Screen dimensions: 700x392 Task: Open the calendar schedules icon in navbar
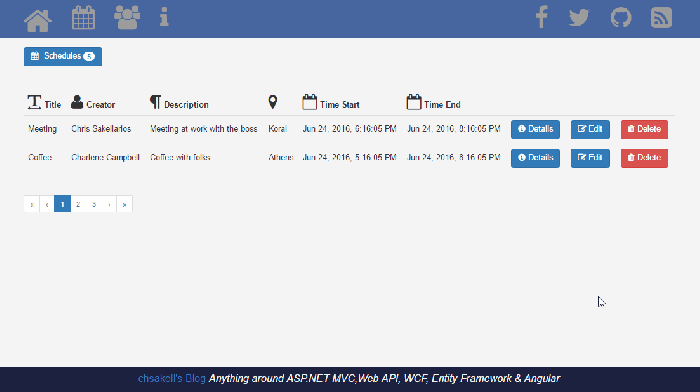point(83,18)
